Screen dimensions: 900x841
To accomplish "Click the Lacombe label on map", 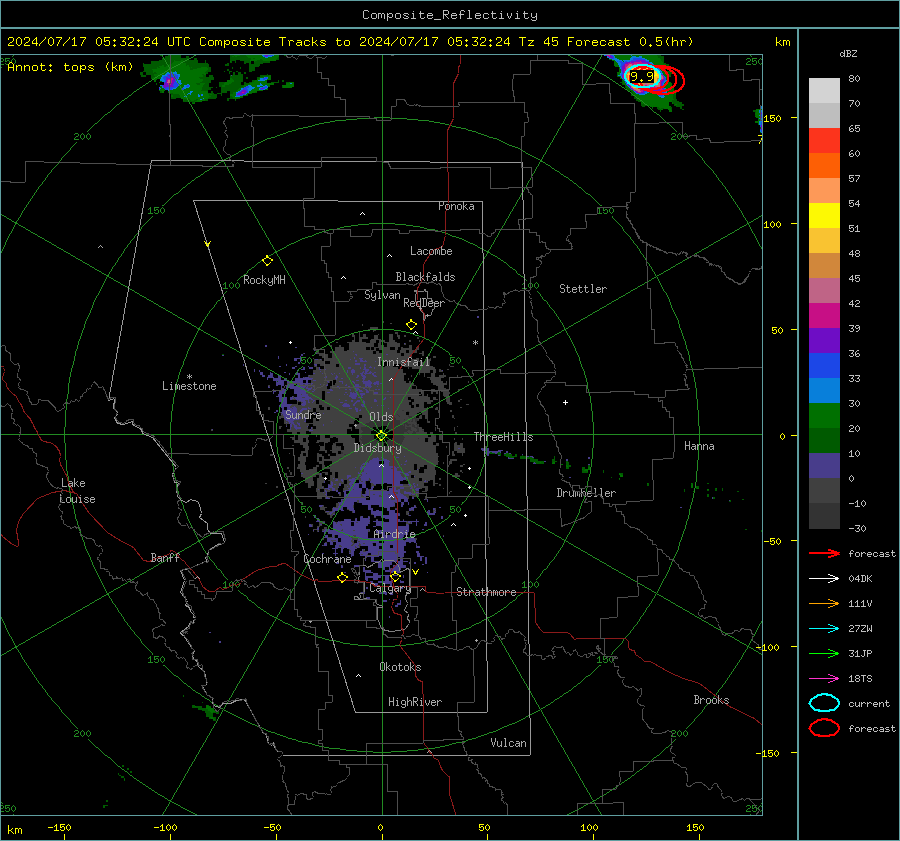I will (x=431, y=251).
